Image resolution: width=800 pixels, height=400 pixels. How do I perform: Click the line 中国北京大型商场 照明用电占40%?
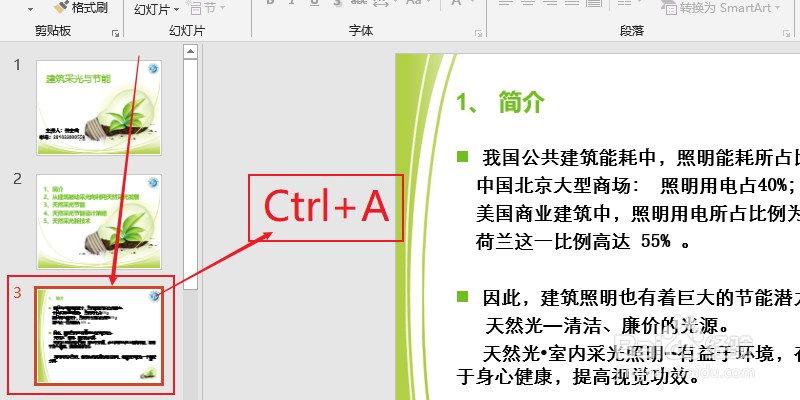point(635,186)
